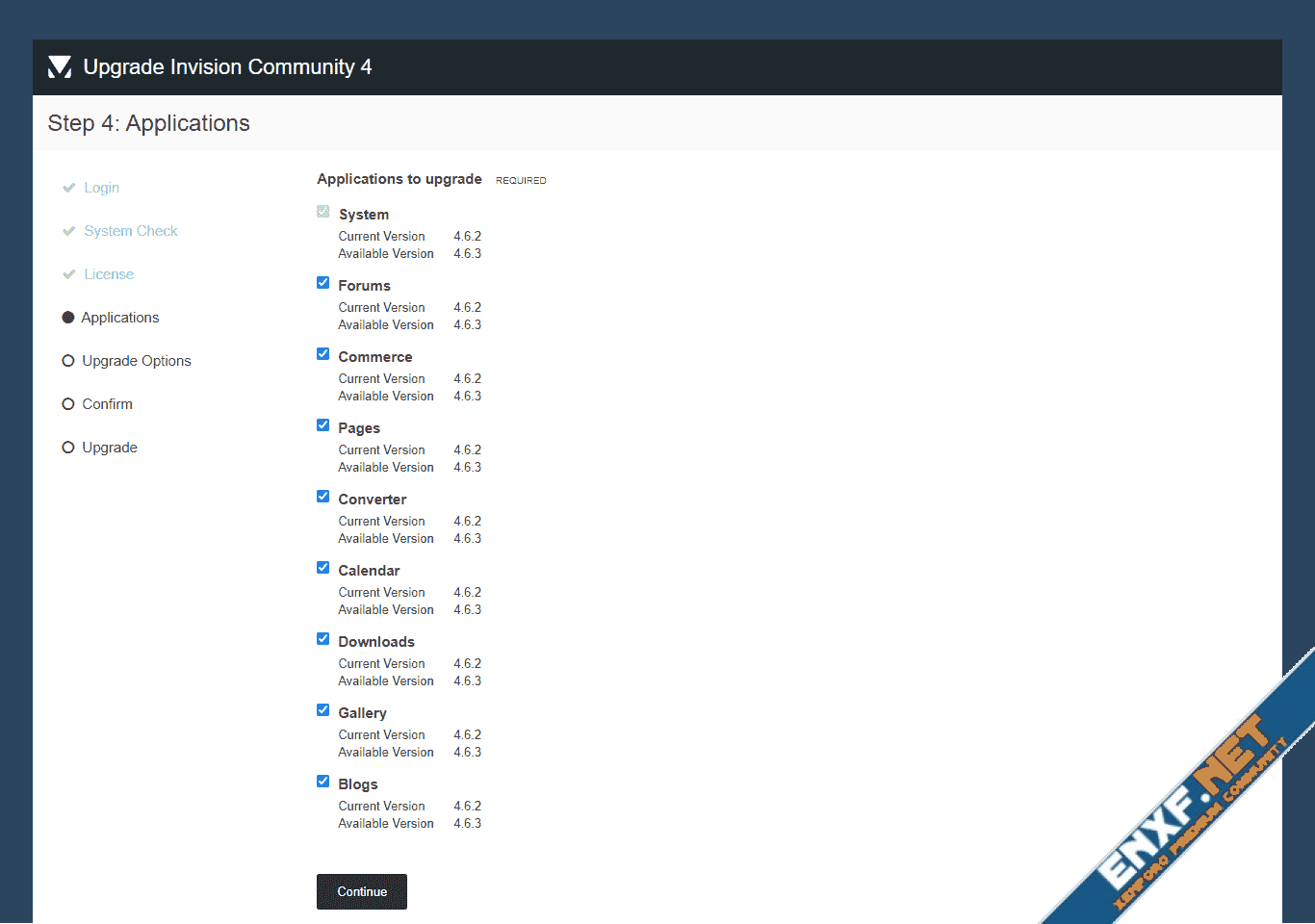Click the empty circle beside Upgrade Options
This screenshot has height=924, width=1315.
click(68, 361)
